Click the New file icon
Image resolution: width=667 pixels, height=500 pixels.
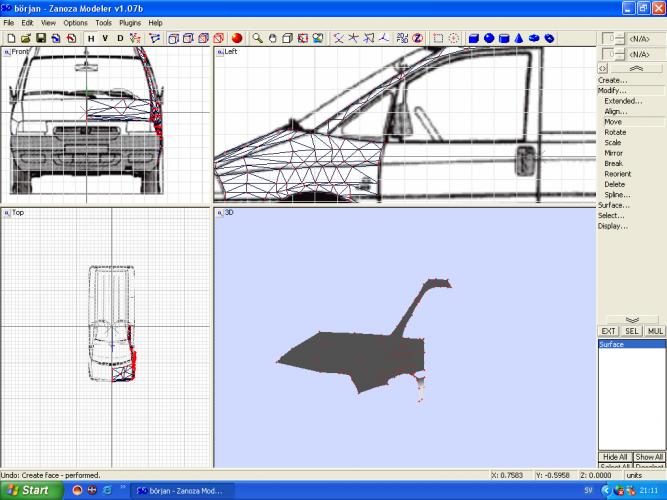coord(10,38)
